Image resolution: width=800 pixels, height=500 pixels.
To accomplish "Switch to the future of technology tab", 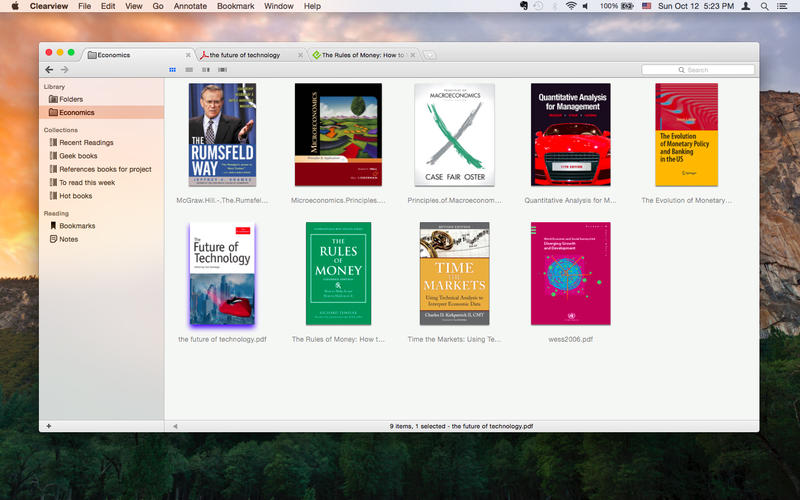I will click(244, 55).
